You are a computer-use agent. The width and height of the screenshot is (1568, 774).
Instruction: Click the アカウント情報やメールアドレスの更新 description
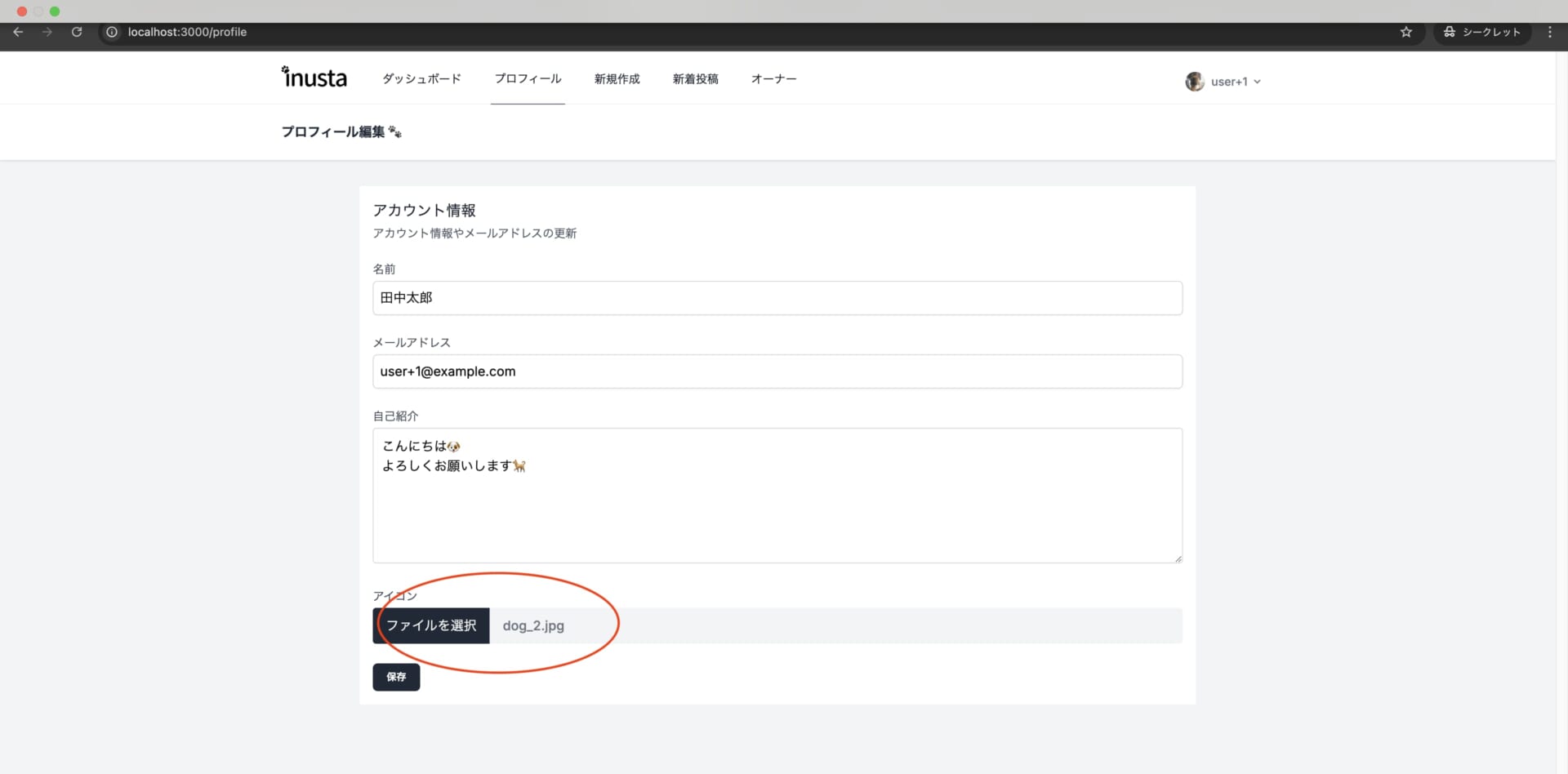474,234
